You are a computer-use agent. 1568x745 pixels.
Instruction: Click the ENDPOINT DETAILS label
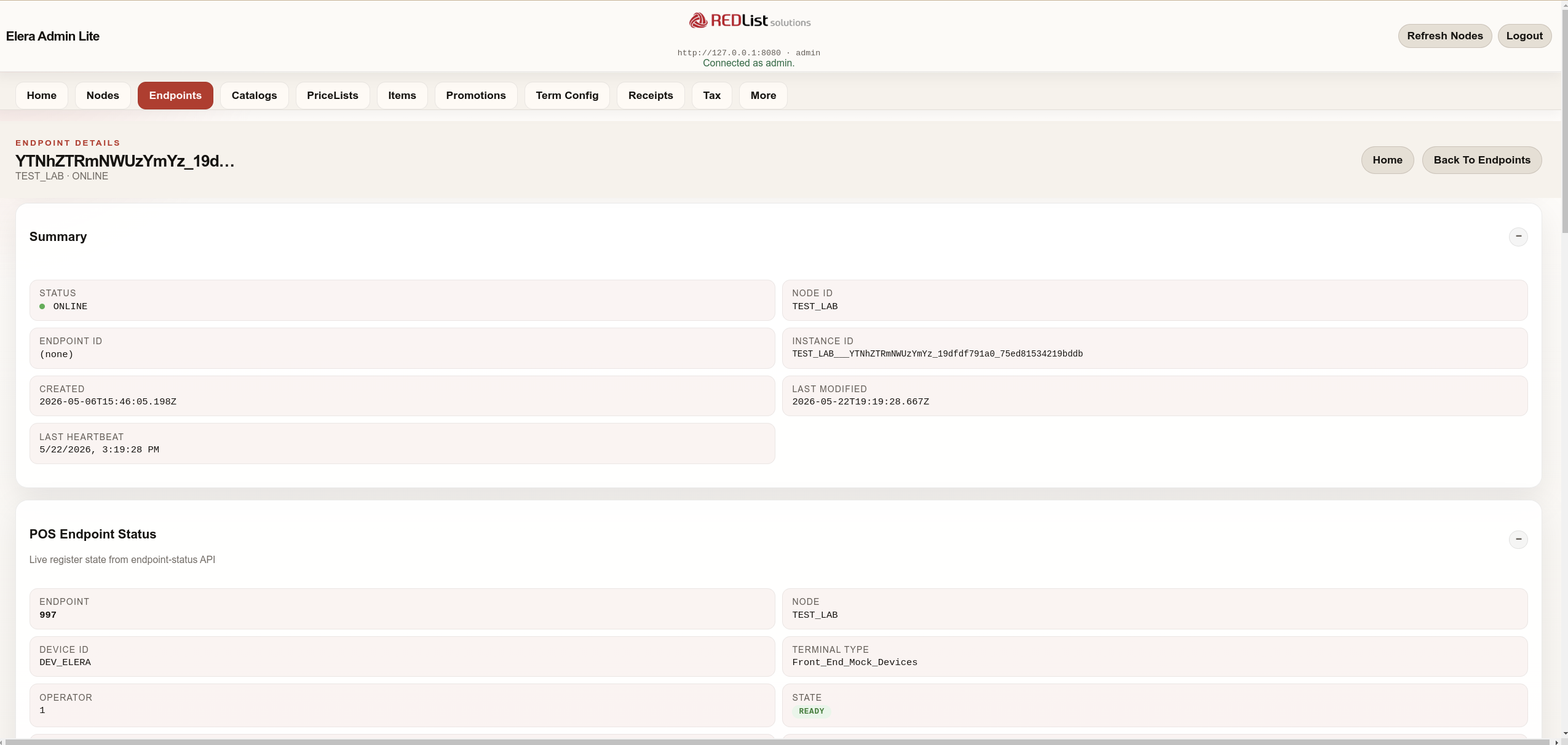68,143
